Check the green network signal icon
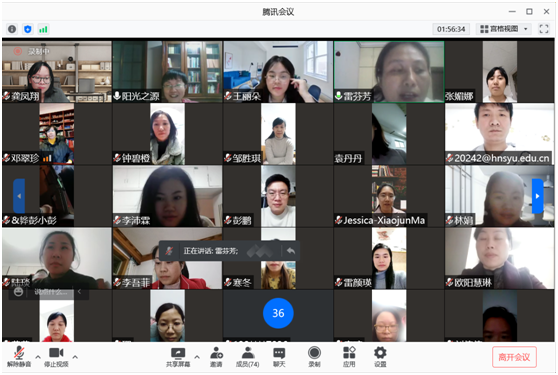The height and width of the screenshot is (375, 558). click(x=43, y=29)
